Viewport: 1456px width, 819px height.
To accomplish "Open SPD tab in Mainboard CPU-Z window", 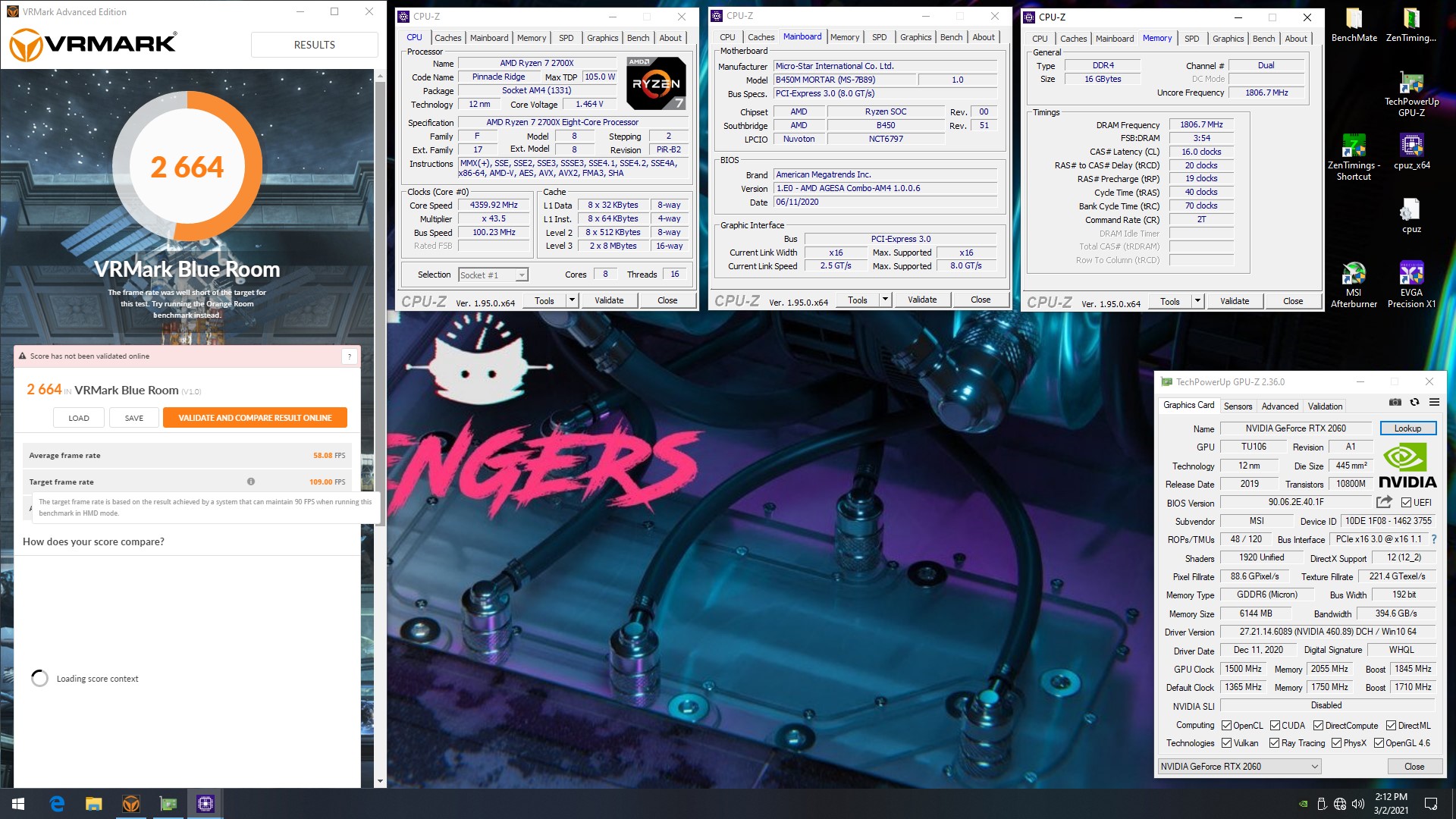I will 879,37.
